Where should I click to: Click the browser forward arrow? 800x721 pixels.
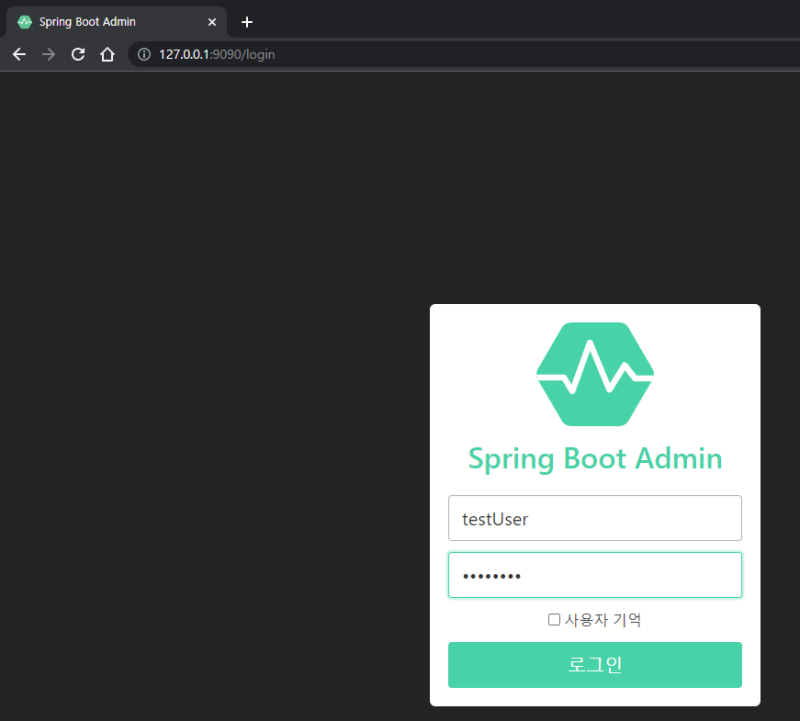[48, 54]
